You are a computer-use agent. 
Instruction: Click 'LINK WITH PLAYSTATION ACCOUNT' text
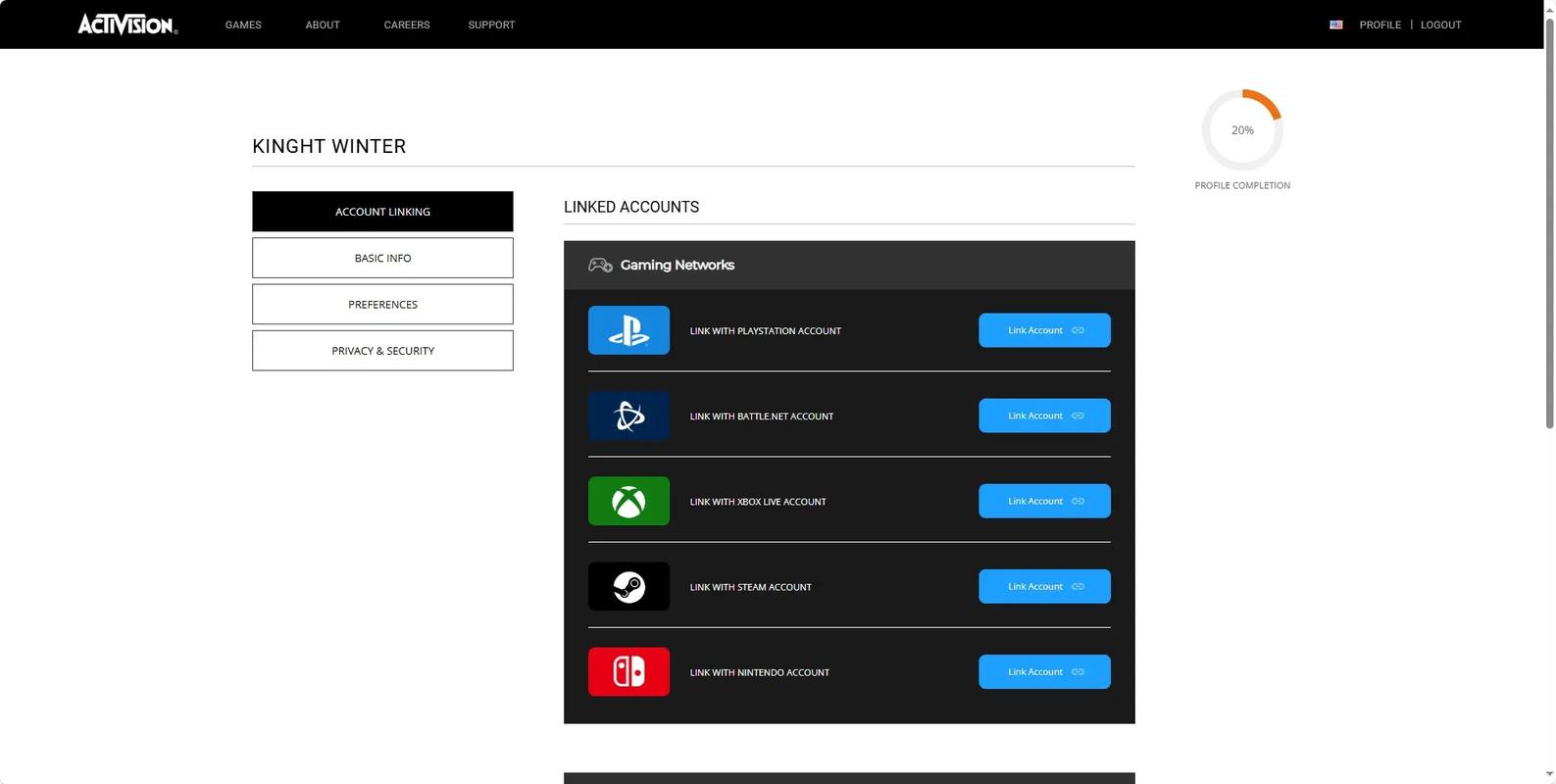click(766, 331)
